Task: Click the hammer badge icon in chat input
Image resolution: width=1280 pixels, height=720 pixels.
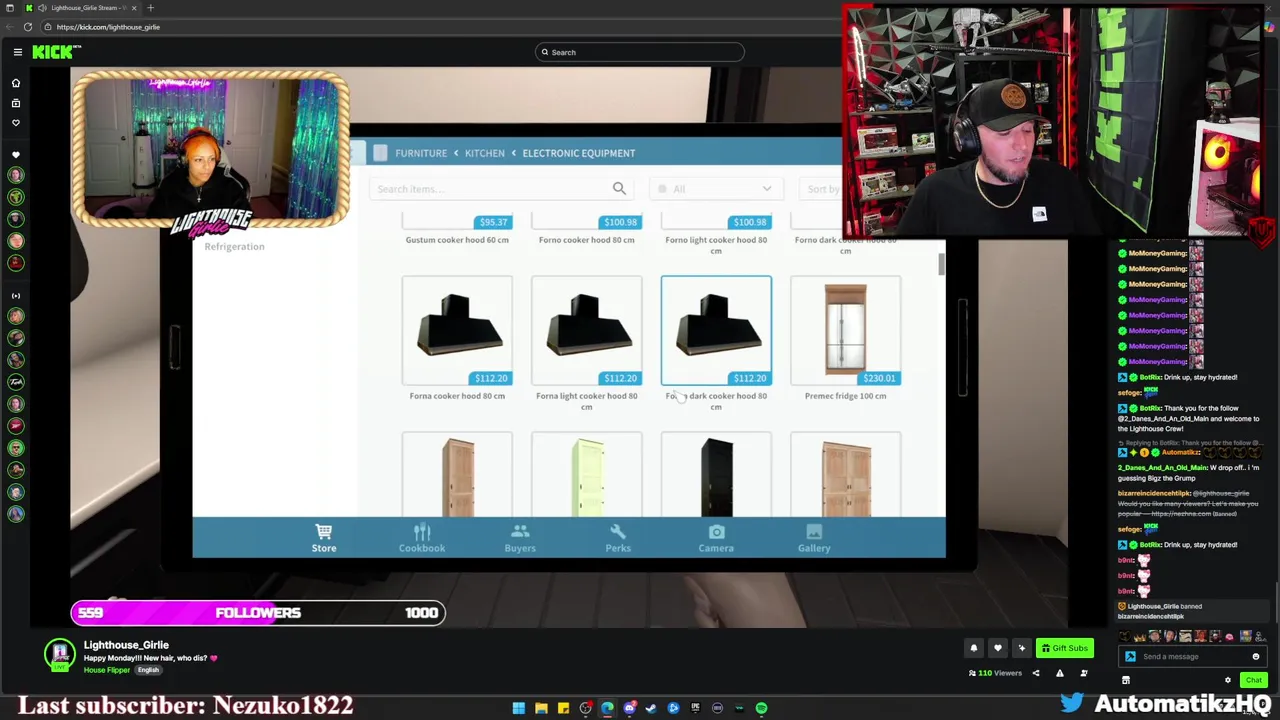Action: pos(1130,657)
